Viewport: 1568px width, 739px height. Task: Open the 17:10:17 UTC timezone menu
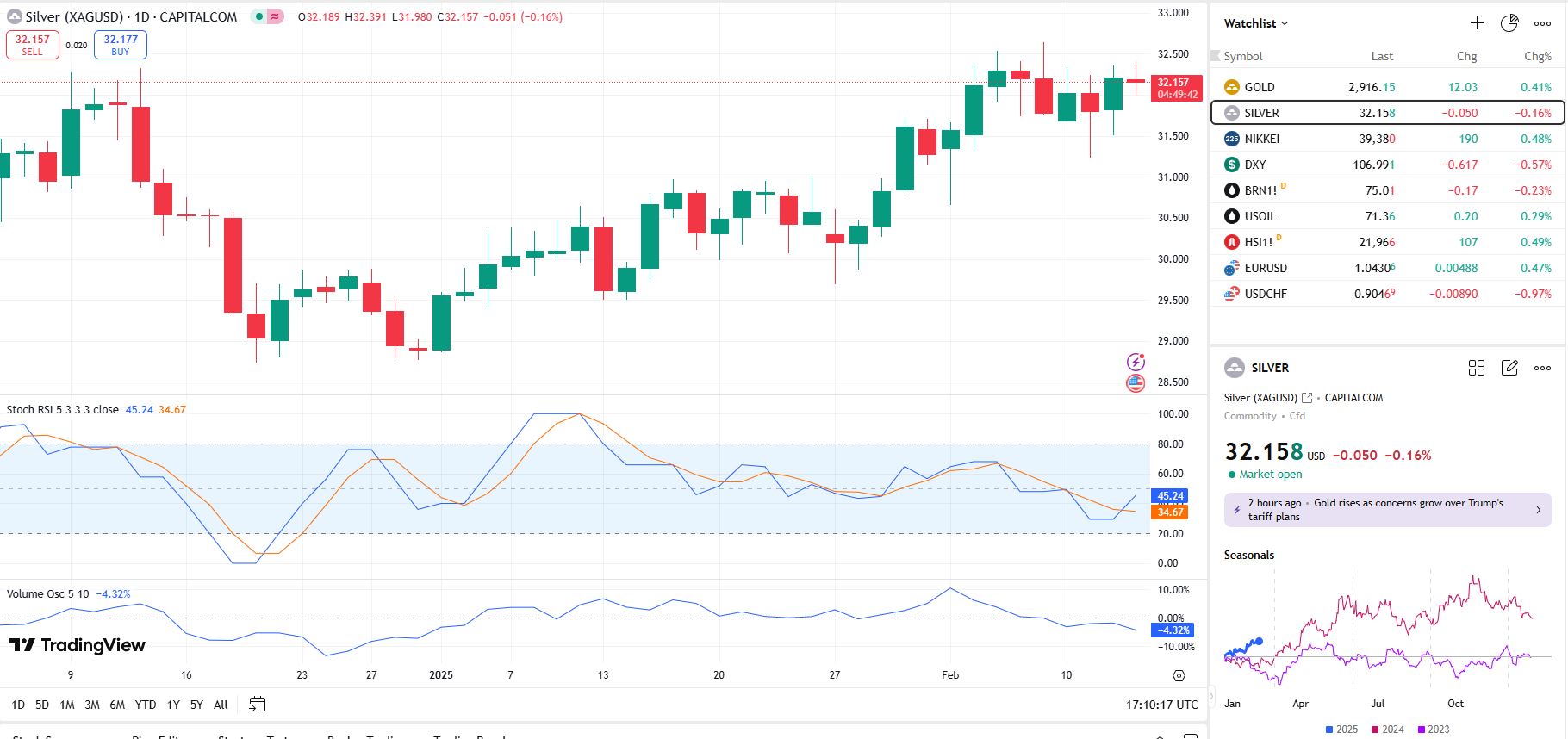click(x=1161, y=705)
